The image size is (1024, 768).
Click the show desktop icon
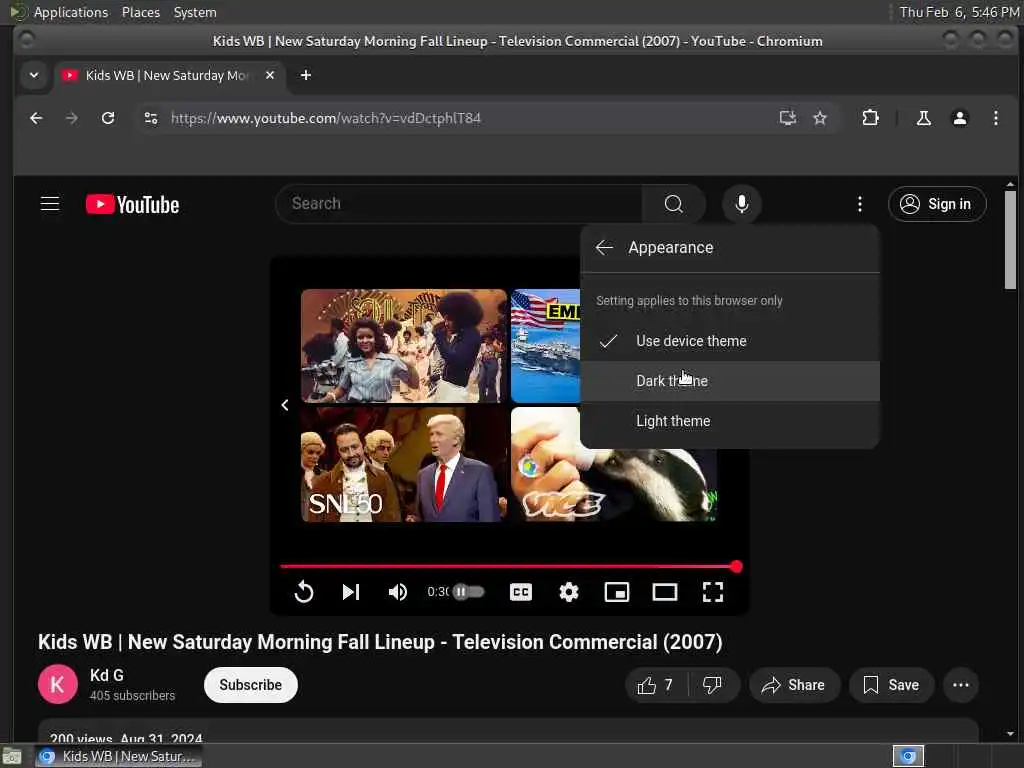(x=12, y=756)
